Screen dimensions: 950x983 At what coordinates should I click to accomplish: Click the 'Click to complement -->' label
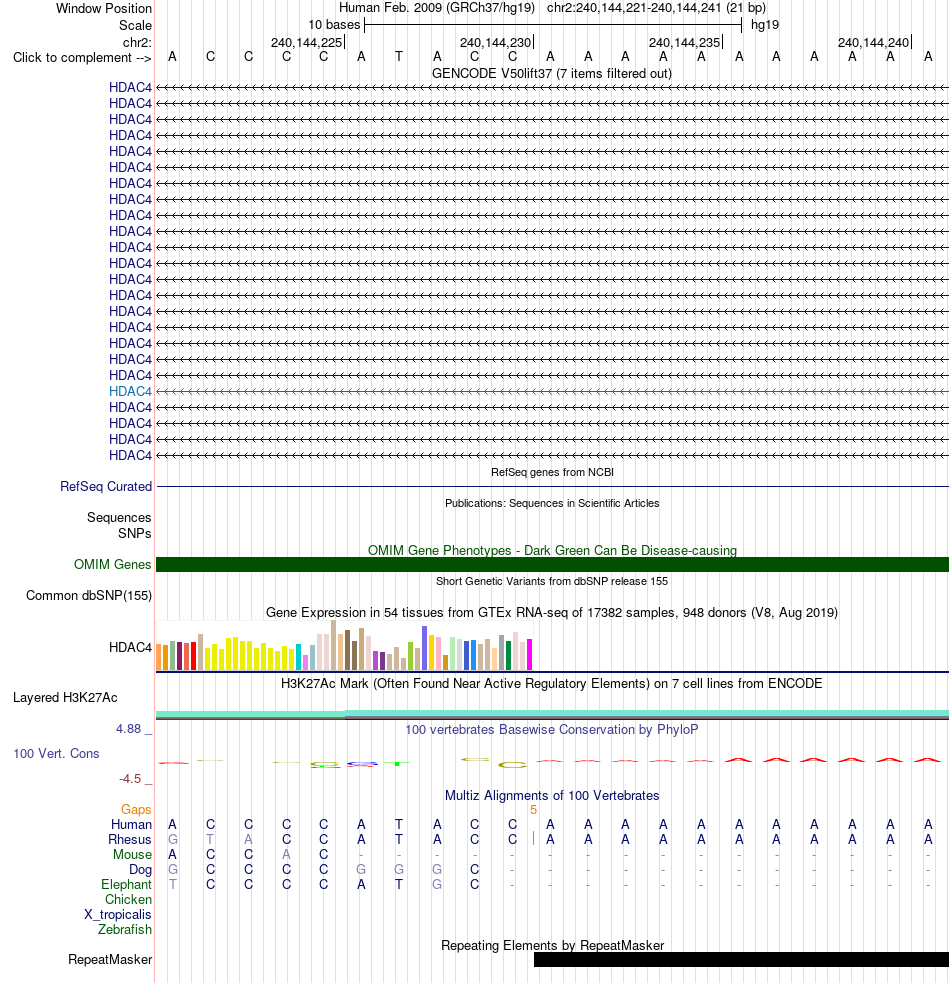pos(82,58)
